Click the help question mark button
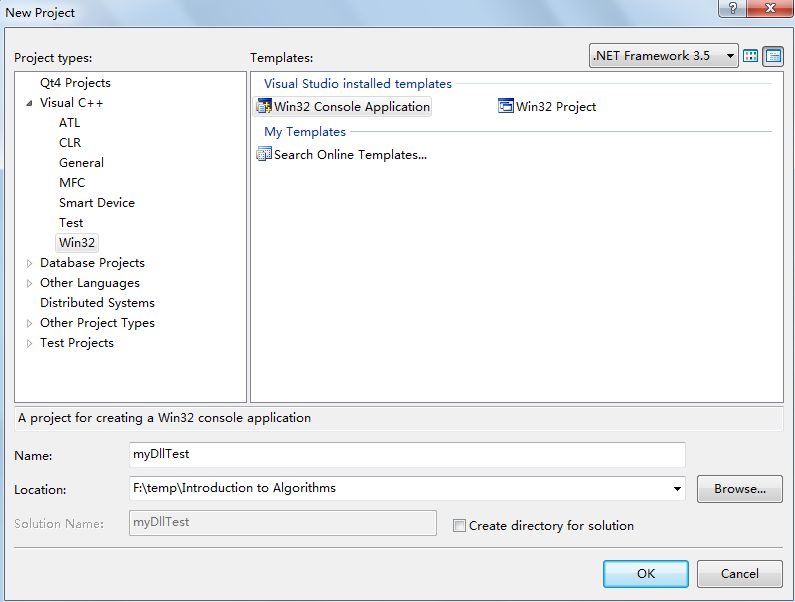The image size is (795, 602). (732, 8)
